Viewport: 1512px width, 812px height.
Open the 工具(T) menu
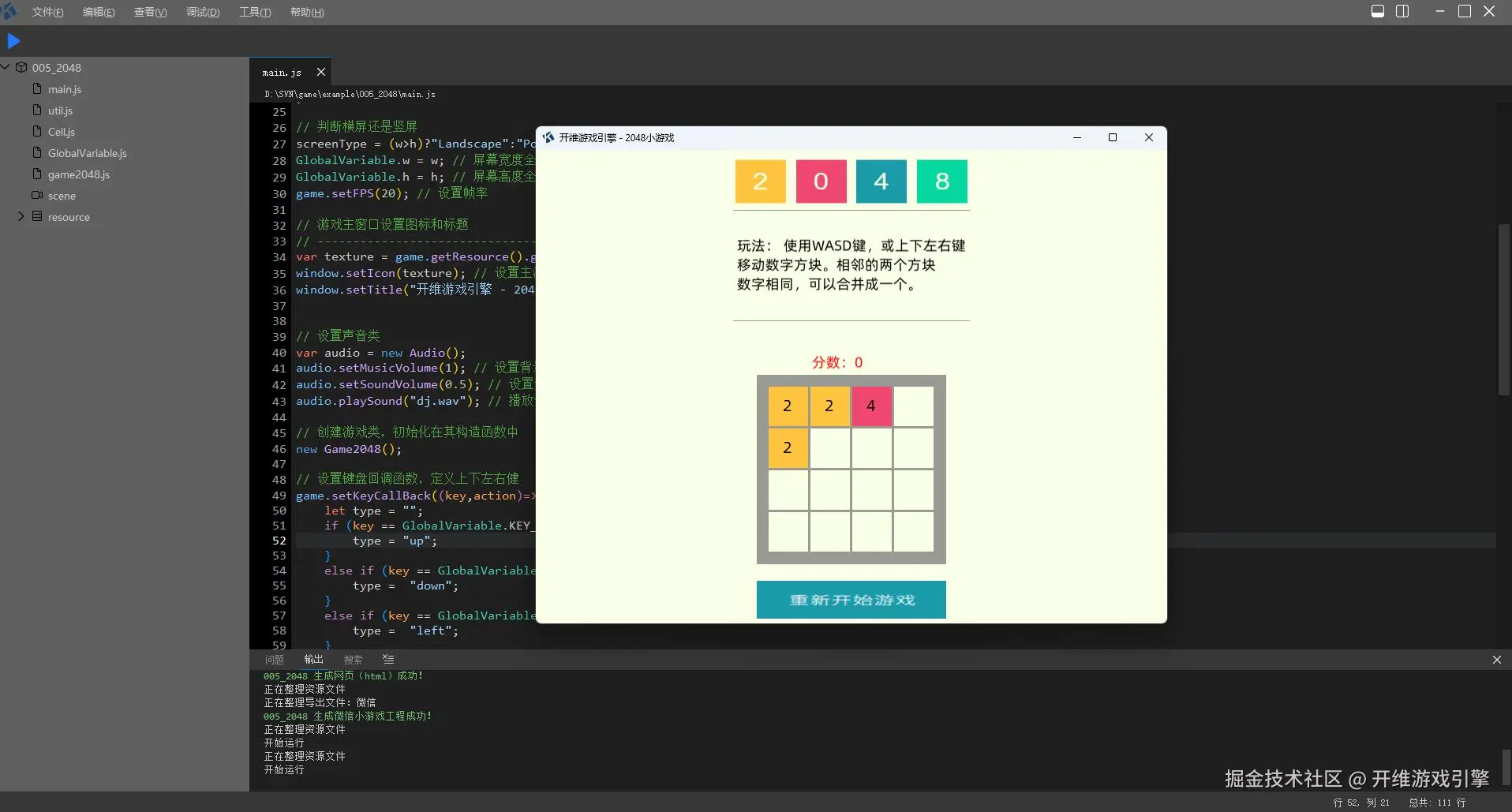pyautogui.click(x=255, y=12)
